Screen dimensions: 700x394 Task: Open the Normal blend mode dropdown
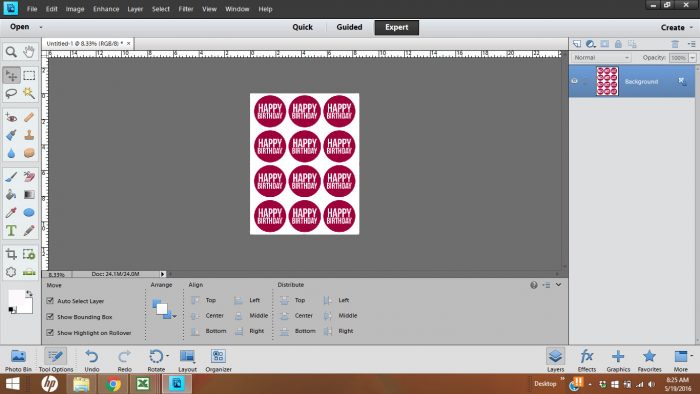coord(601,58)
